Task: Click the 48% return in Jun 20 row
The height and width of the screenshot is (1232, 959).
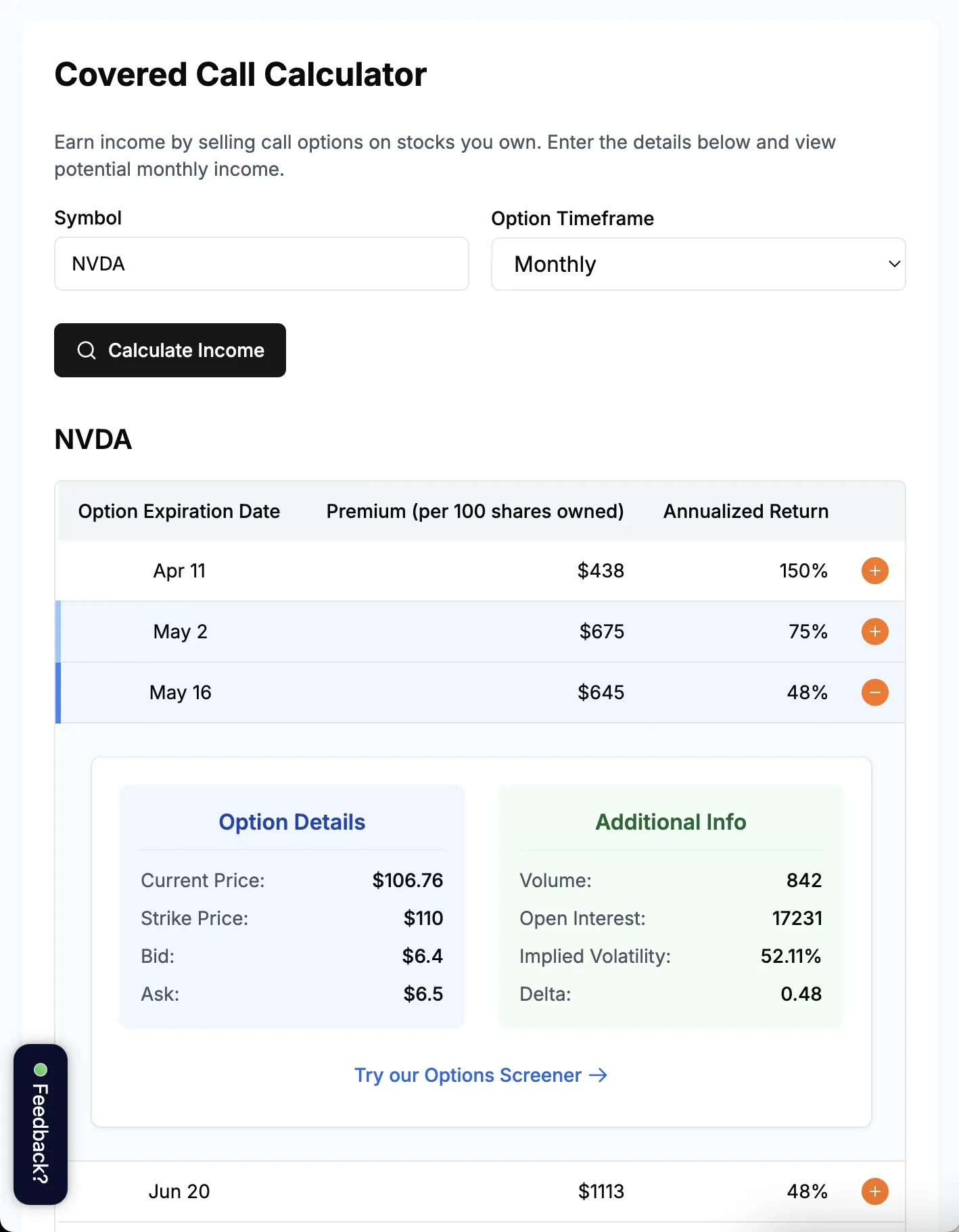Action: (x=808, y=1191)
